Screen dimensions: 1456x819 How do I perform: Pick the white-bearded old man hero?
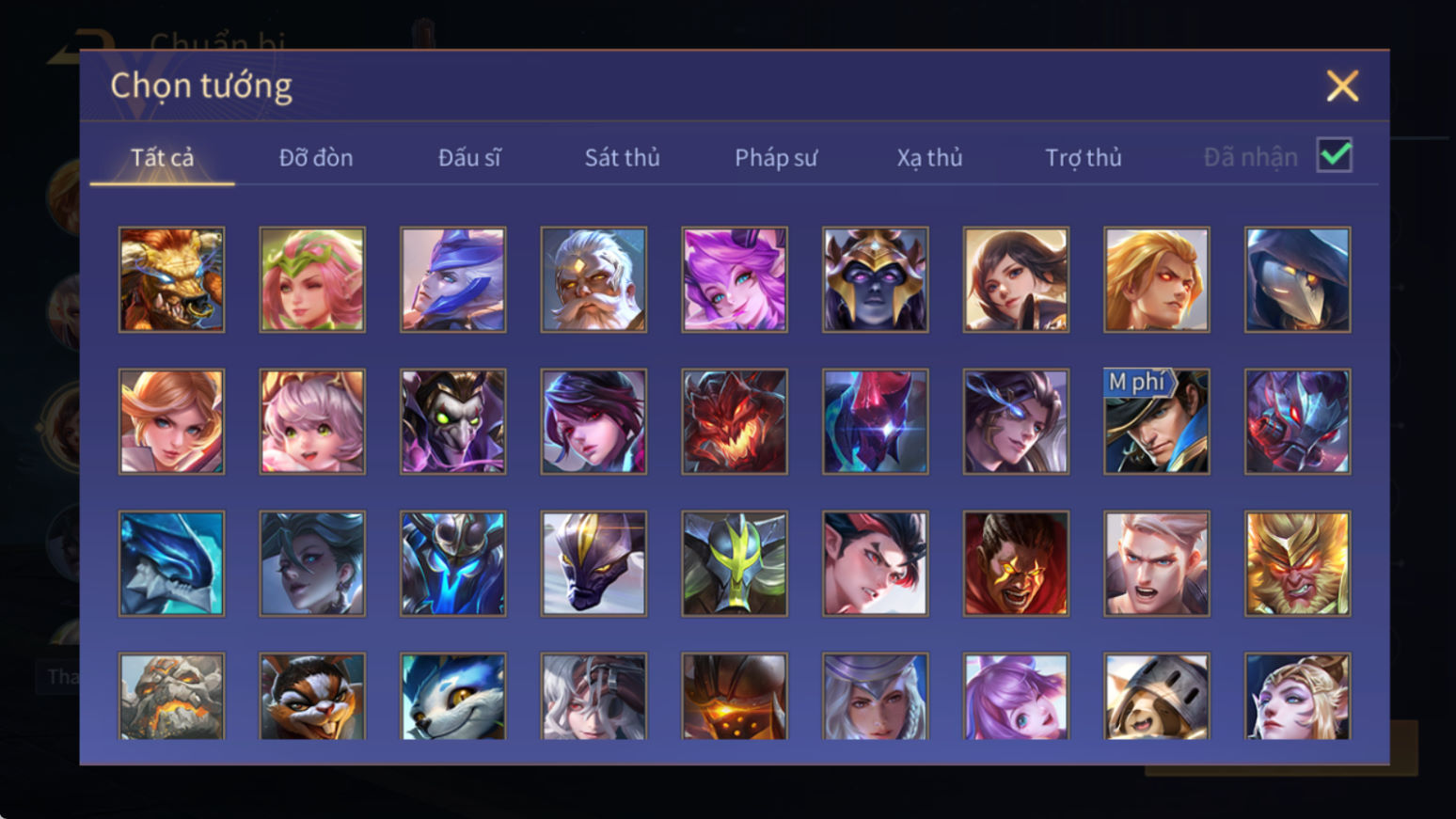tap(593, 279)
